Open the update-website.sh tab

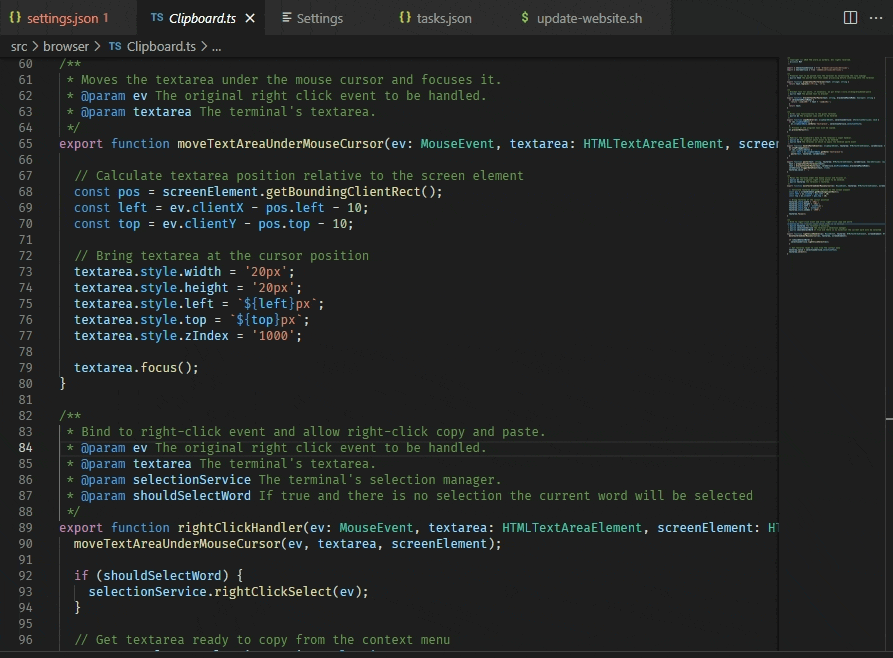[x=589, y=18]
